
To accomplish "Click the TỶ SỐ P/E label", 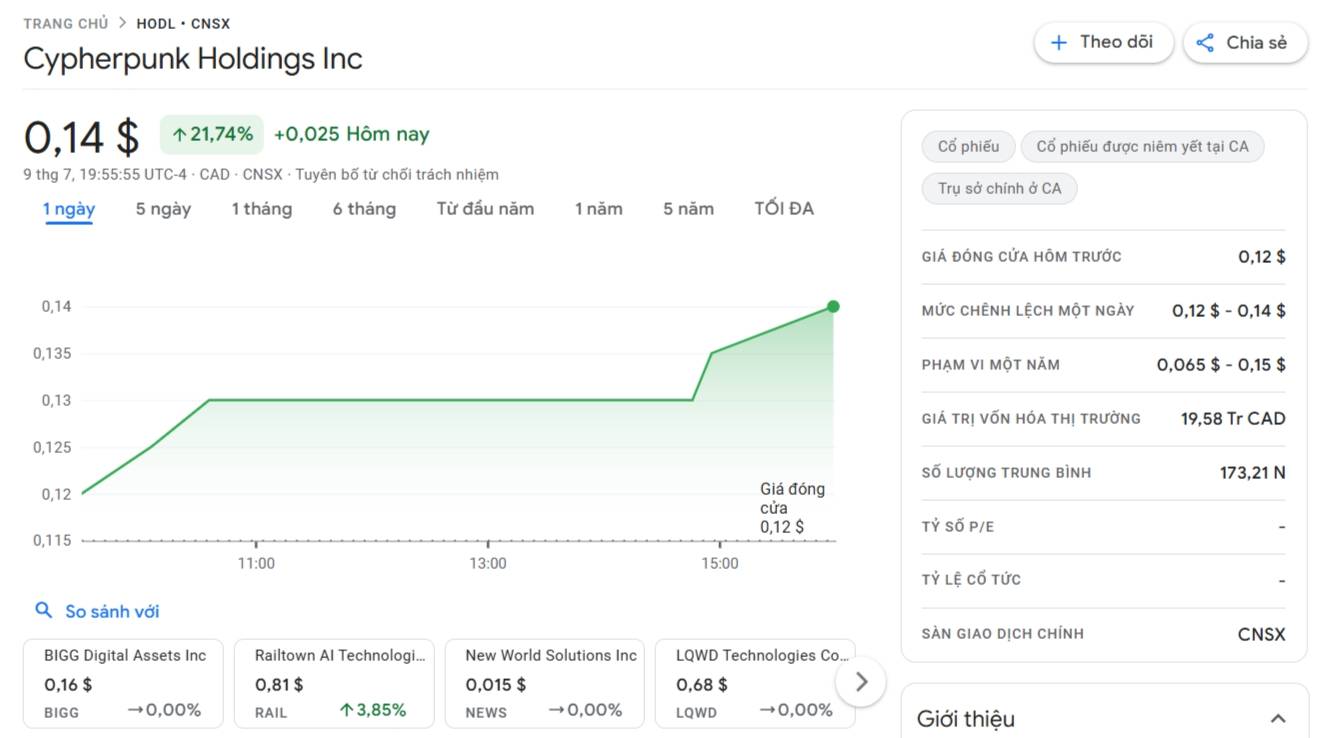I will click(958, 527).
